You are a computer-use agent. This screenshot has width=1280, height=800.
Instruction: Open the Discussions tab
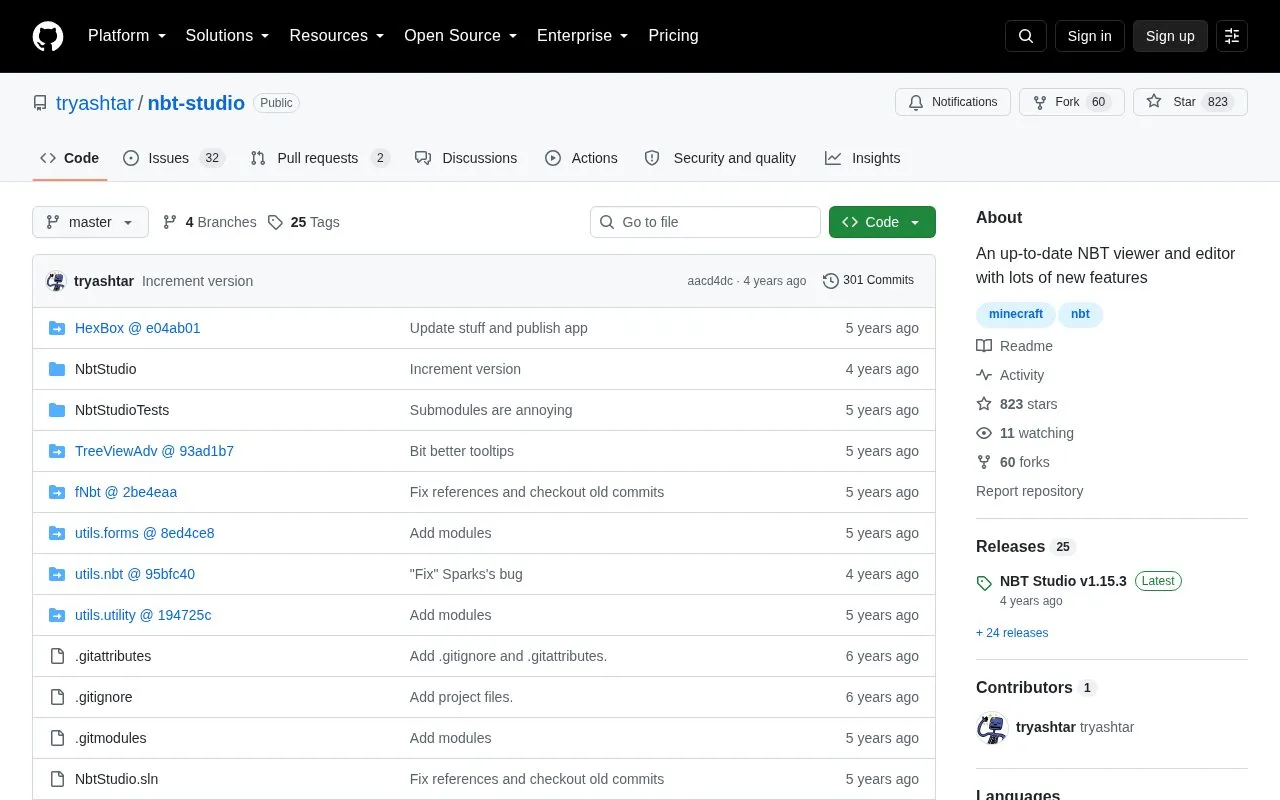tap(466, 158)
